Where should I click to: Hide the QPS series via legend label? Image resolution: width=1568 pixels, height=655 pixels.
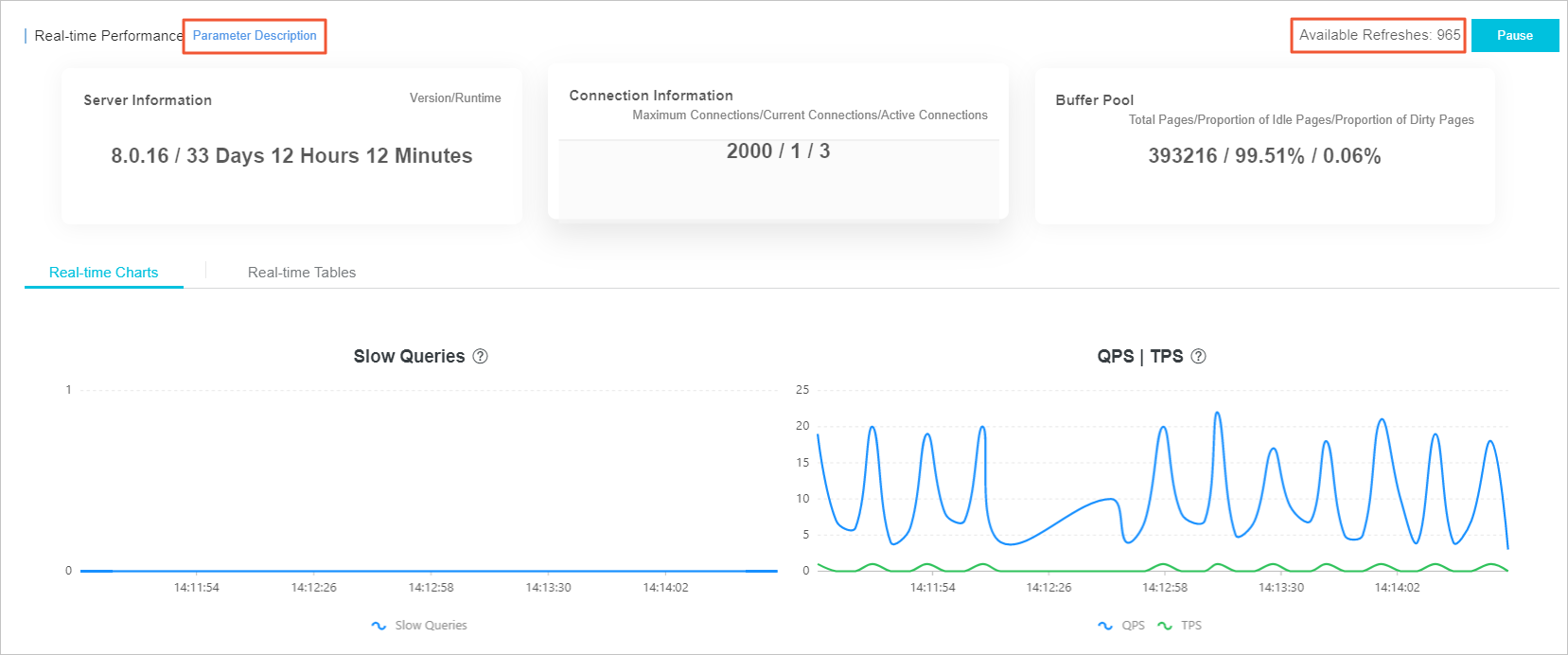pyautogui.click(x=1133, y=626)
